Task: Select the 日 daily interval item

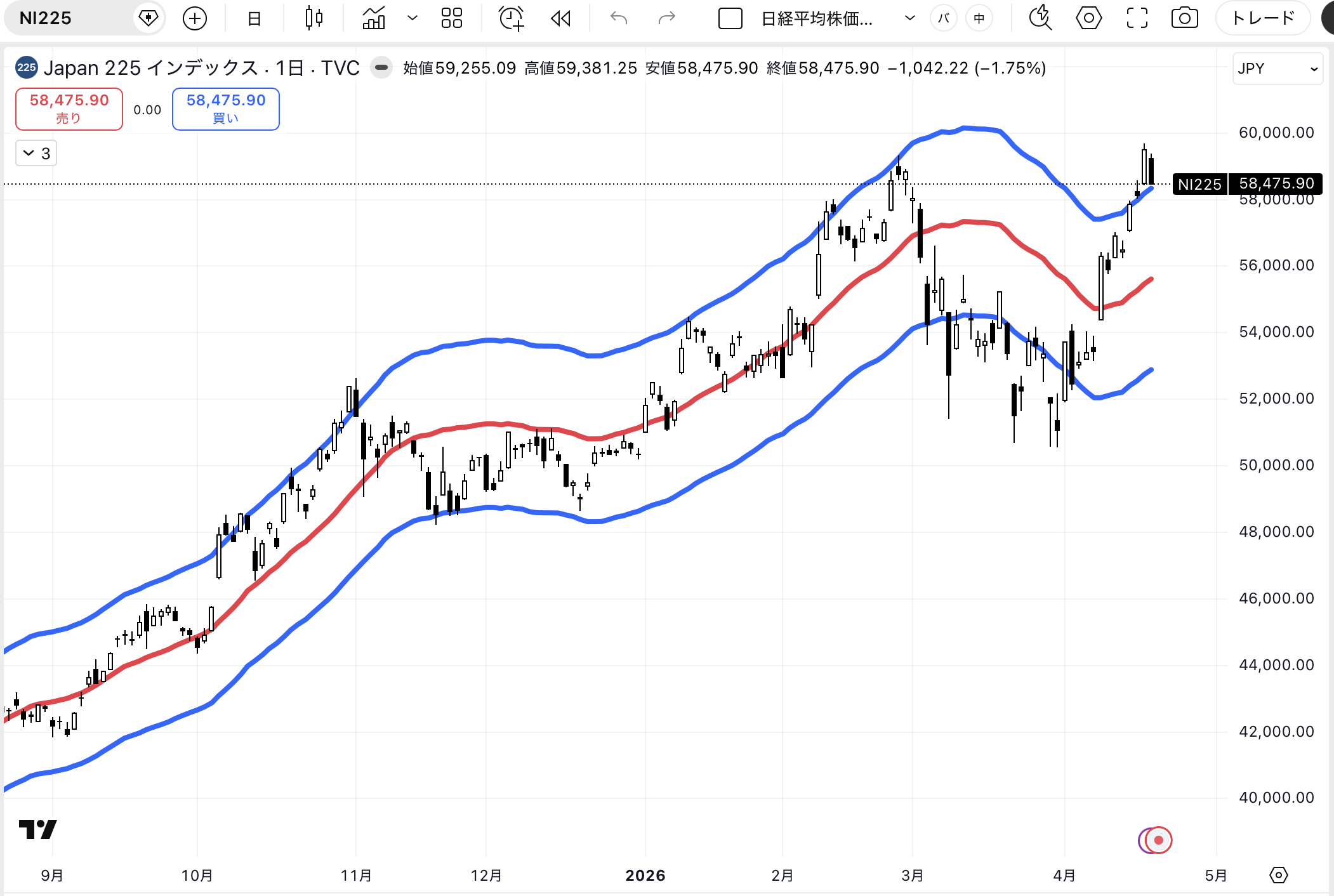Action: [254, 18]
